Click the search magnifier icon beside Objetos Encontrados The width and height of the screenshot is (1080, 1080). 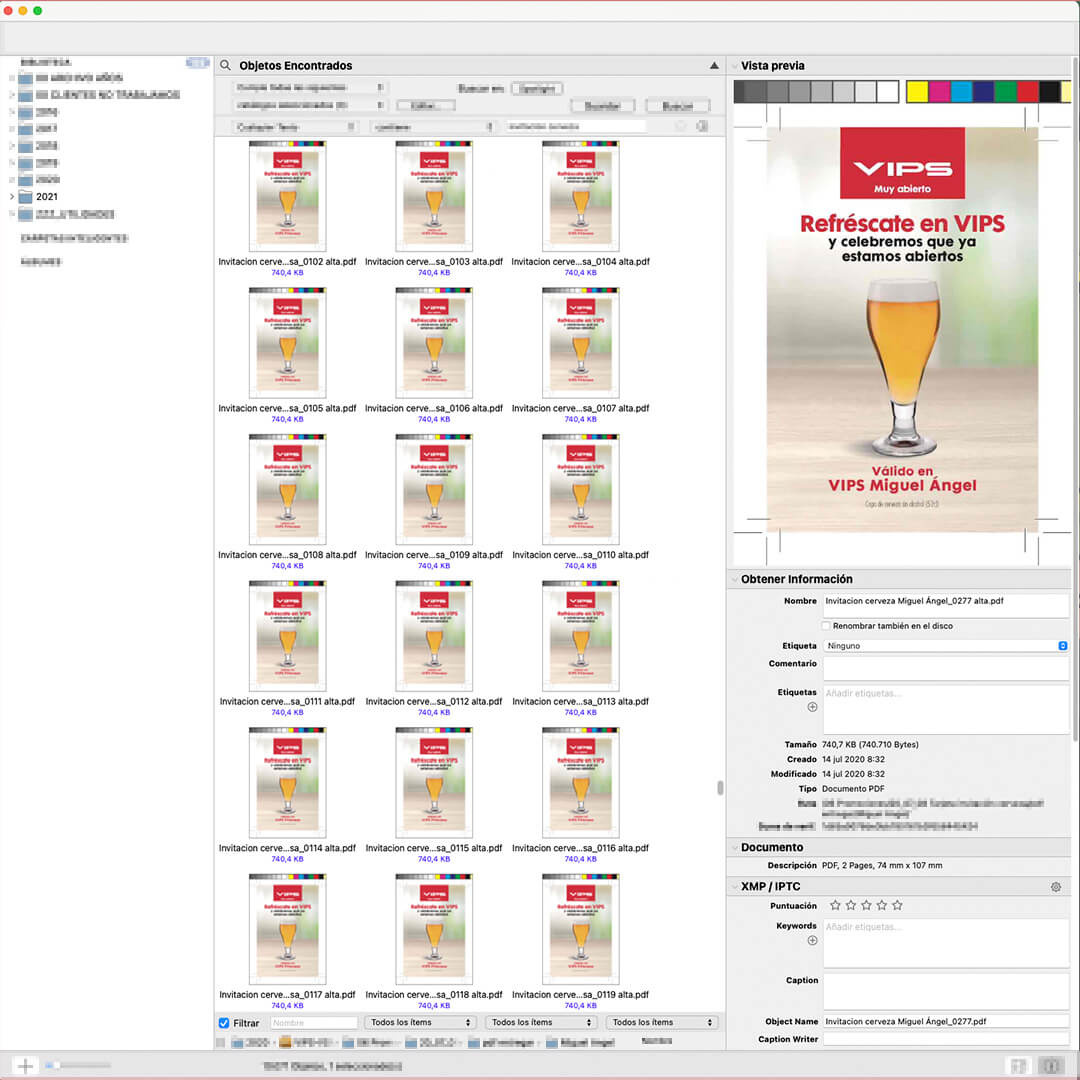pos(225,65)
